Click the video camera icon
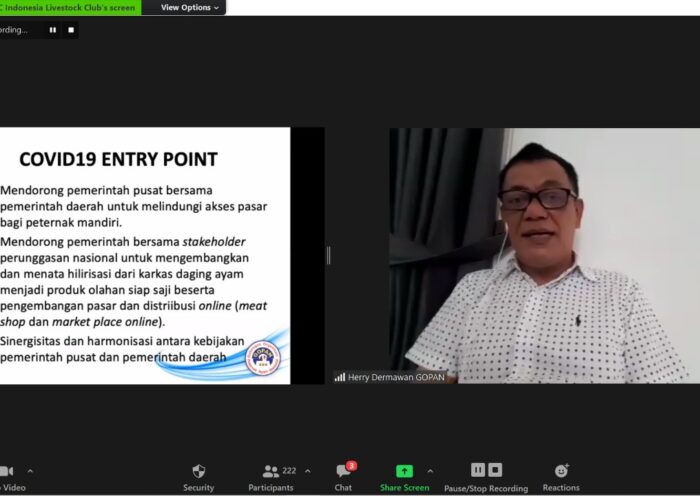This screenshot has width=700, height=496. click(6, 471)
